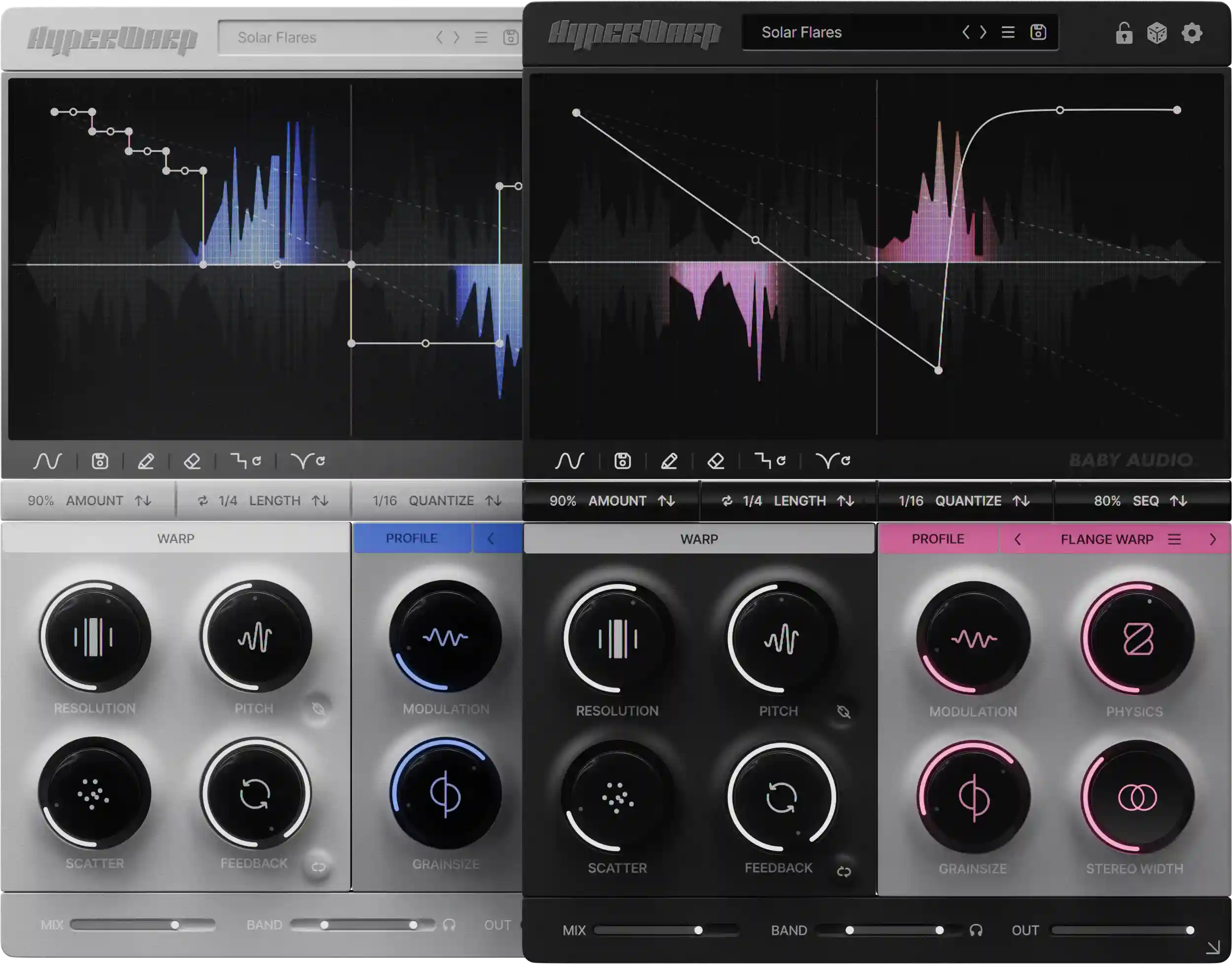Click save curve icon in light window toolbar
Screen dimensions: 1232x964
pyautogui.click(x=100, y=461)
